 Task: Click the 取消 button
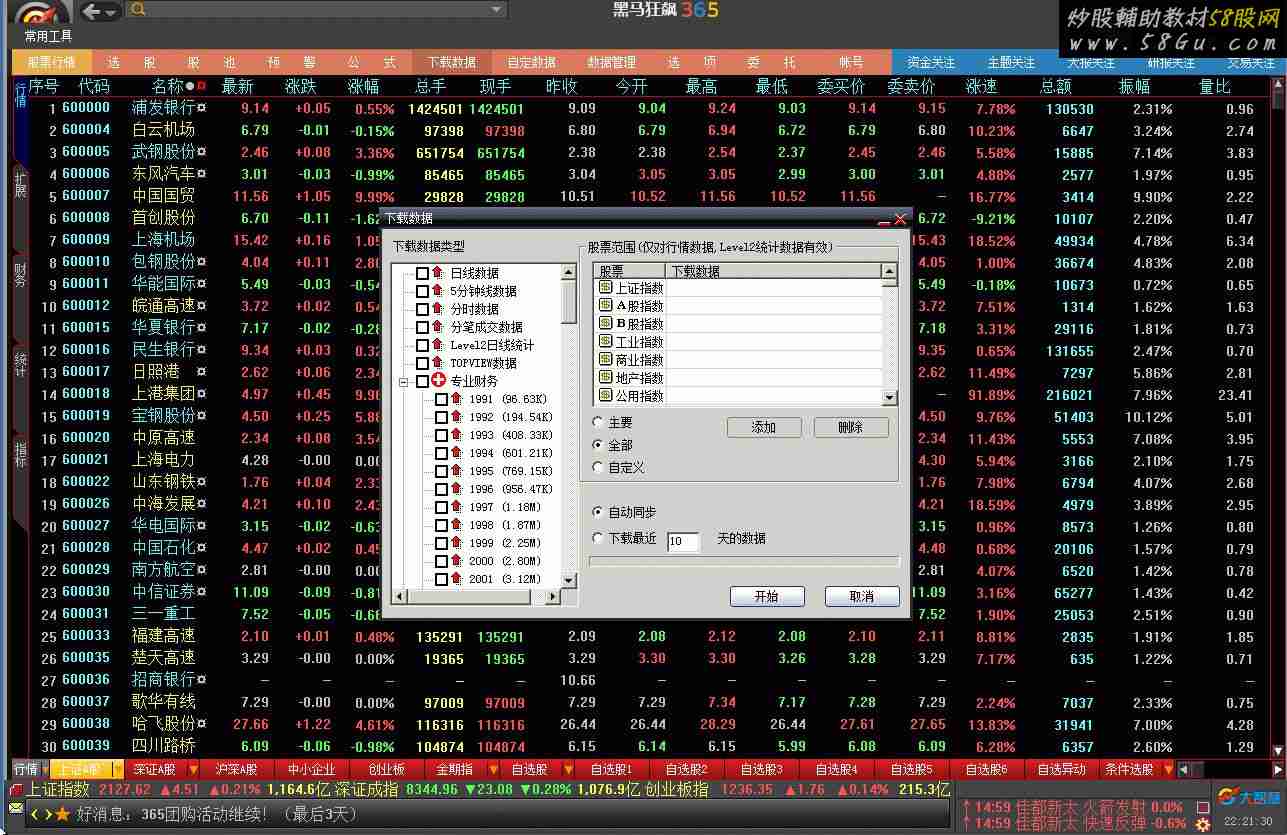[862, 596]
